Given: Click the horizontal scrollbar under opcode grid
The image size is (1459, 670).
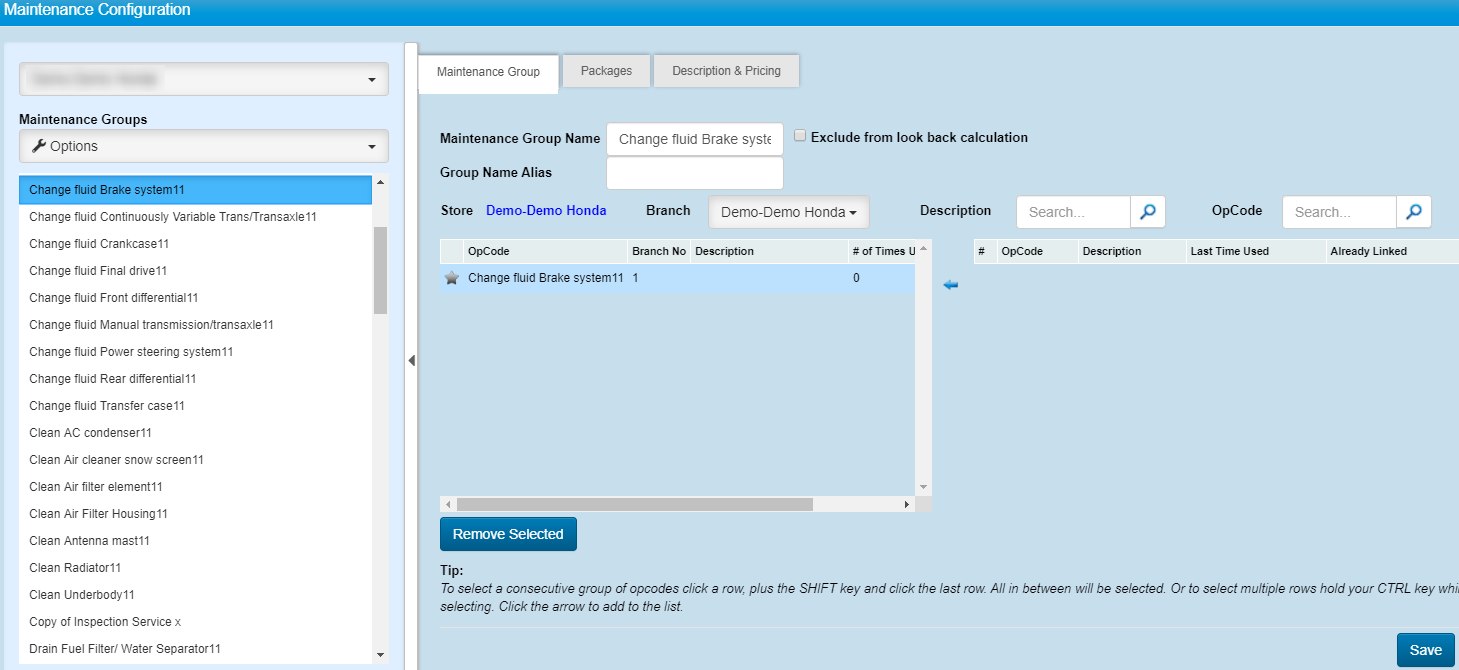Looking at the screenshot, I should pyautogui.click(x=634, y=505).
